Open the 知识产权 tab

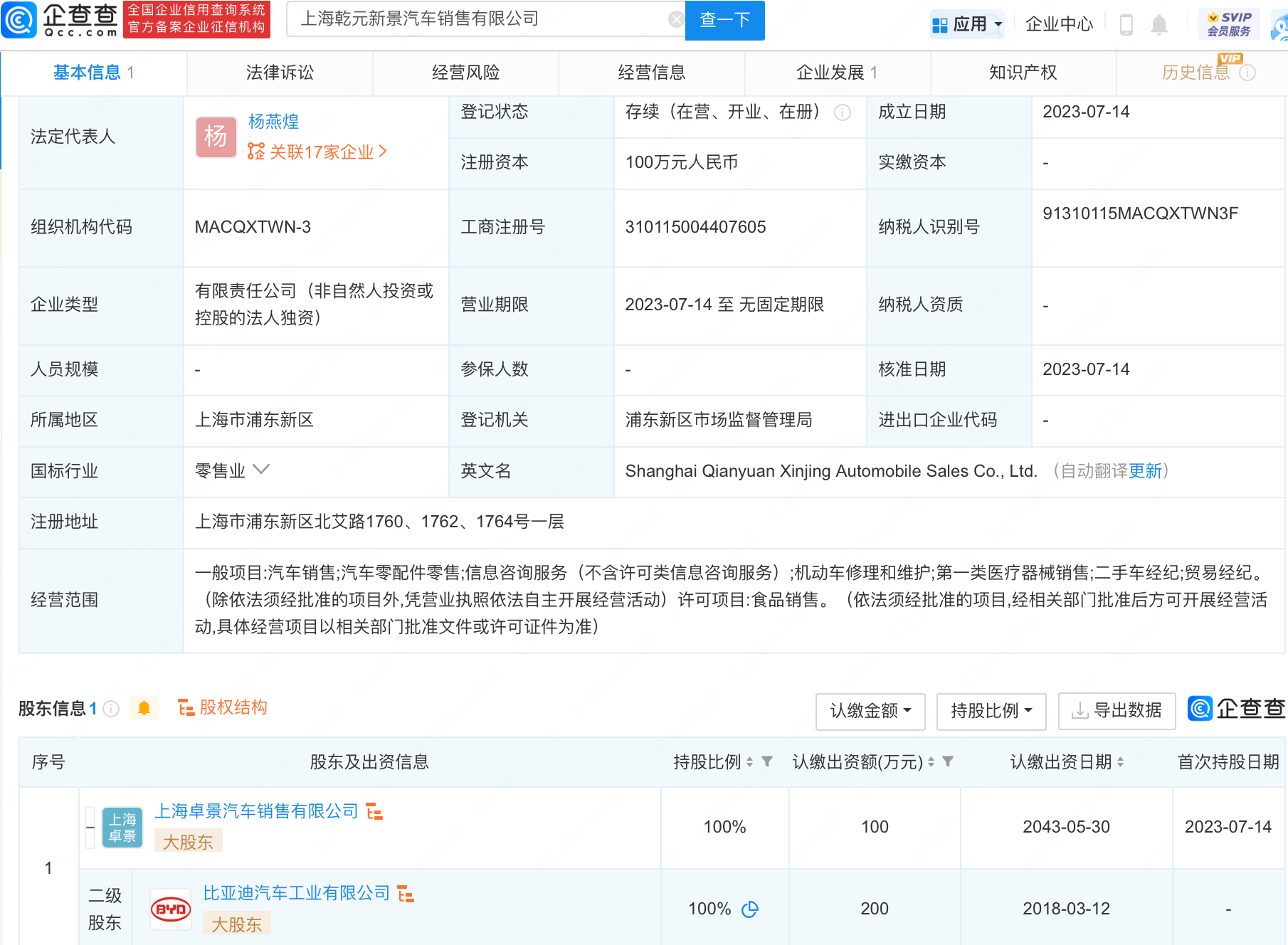[1023, 73]
